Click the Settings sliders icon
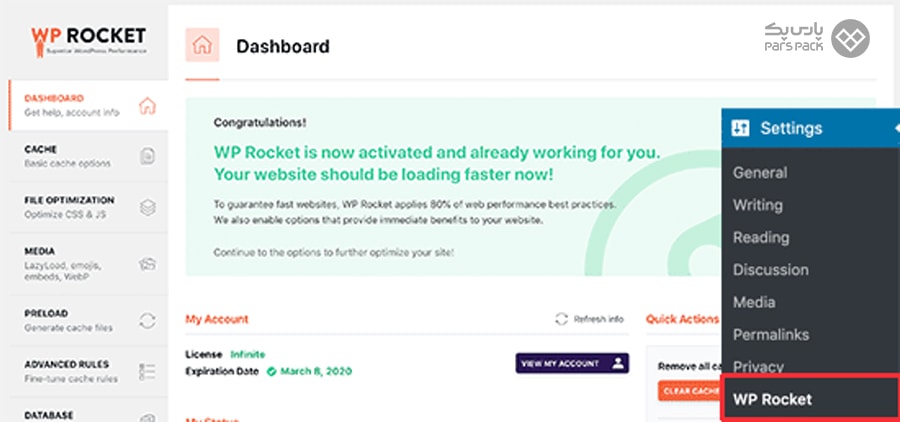The height and width of the screenshot is (422, 900). [740, 128]
